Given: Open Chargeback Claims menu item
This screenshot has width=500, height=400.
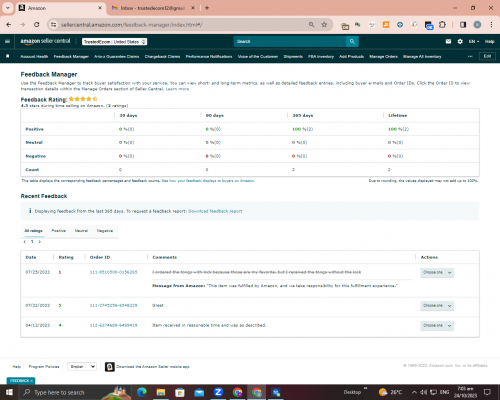Looking at the screenshot, I should pos(162,56).
